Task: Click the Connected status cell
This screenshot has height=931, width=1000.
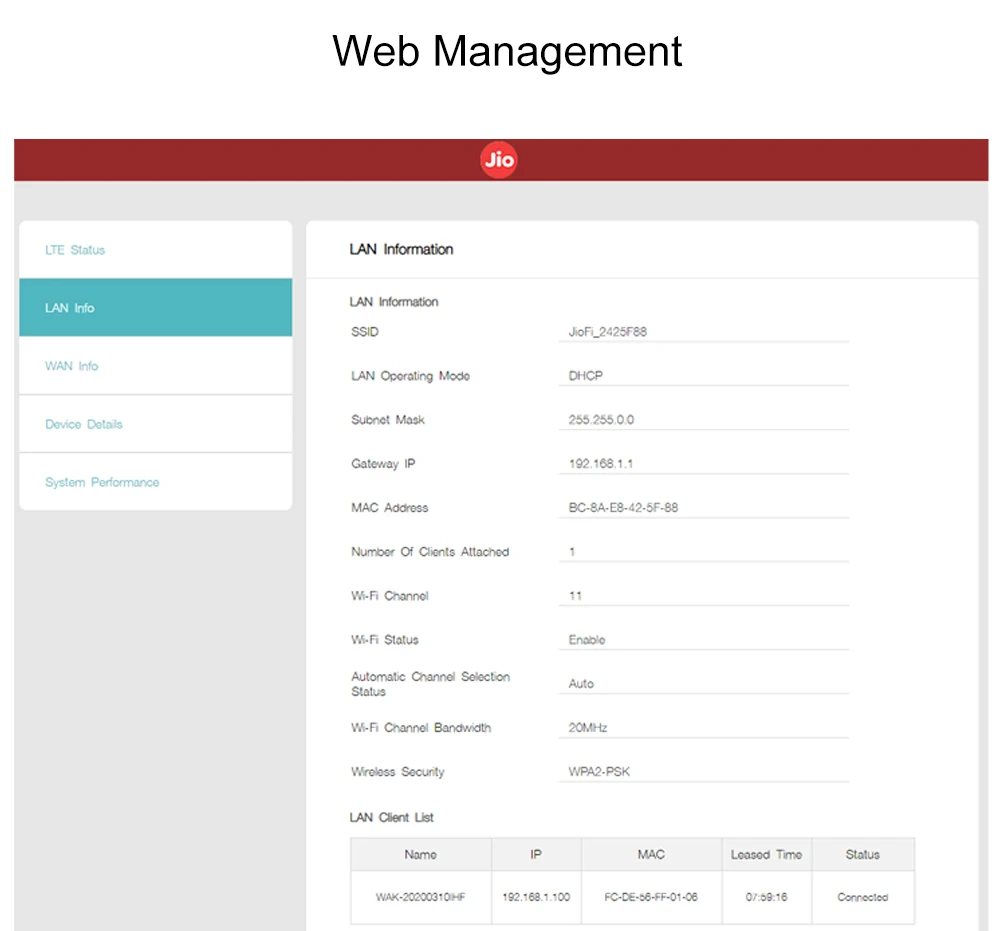Action: click(x=863, y=897)
